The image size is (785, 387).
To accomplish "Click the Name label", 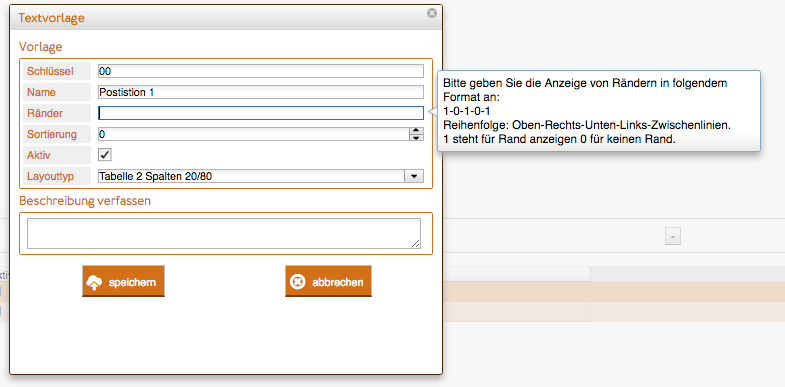I will click(x=42, y=93).
